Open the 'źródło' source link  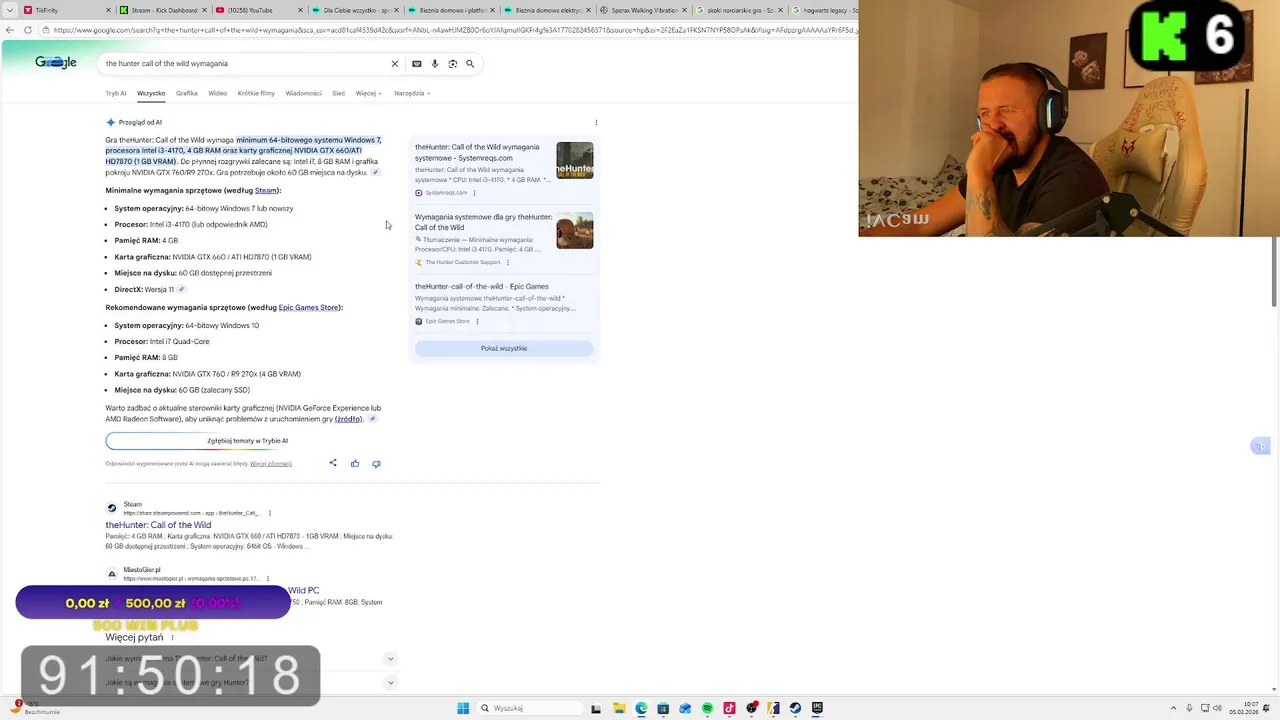pos(348,419)
